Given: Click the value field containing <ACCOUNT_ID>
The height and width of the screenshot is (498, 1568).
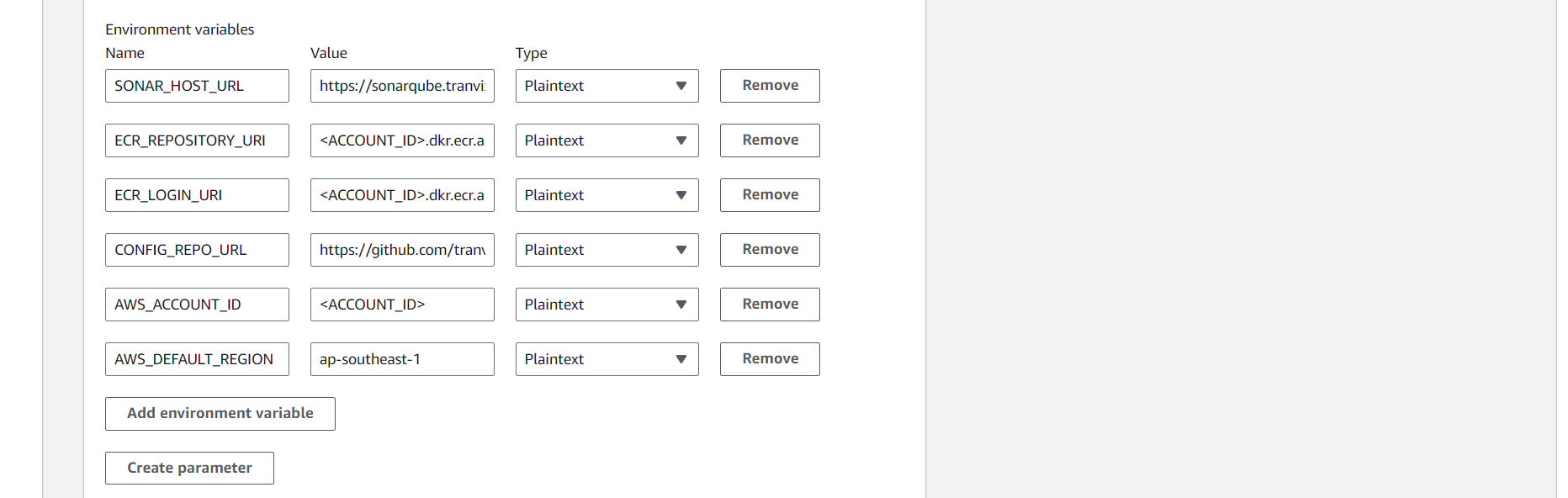Looking at the screenshot, I should (x=401, y=304).
